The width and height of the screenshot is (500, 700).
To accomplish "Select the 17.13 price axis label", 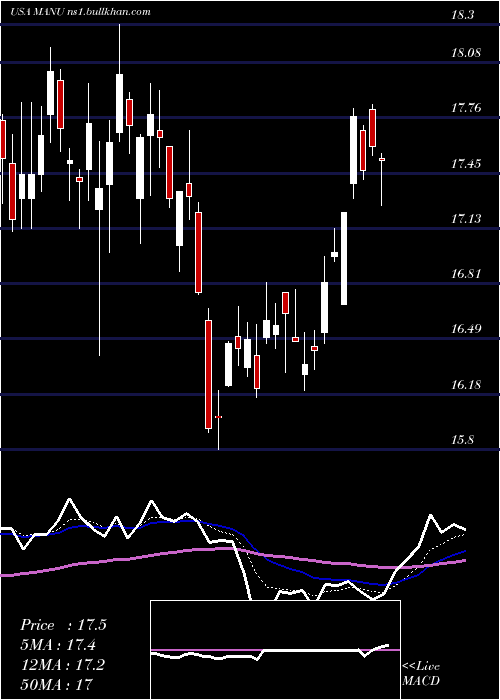I will (x=466, y=219).
